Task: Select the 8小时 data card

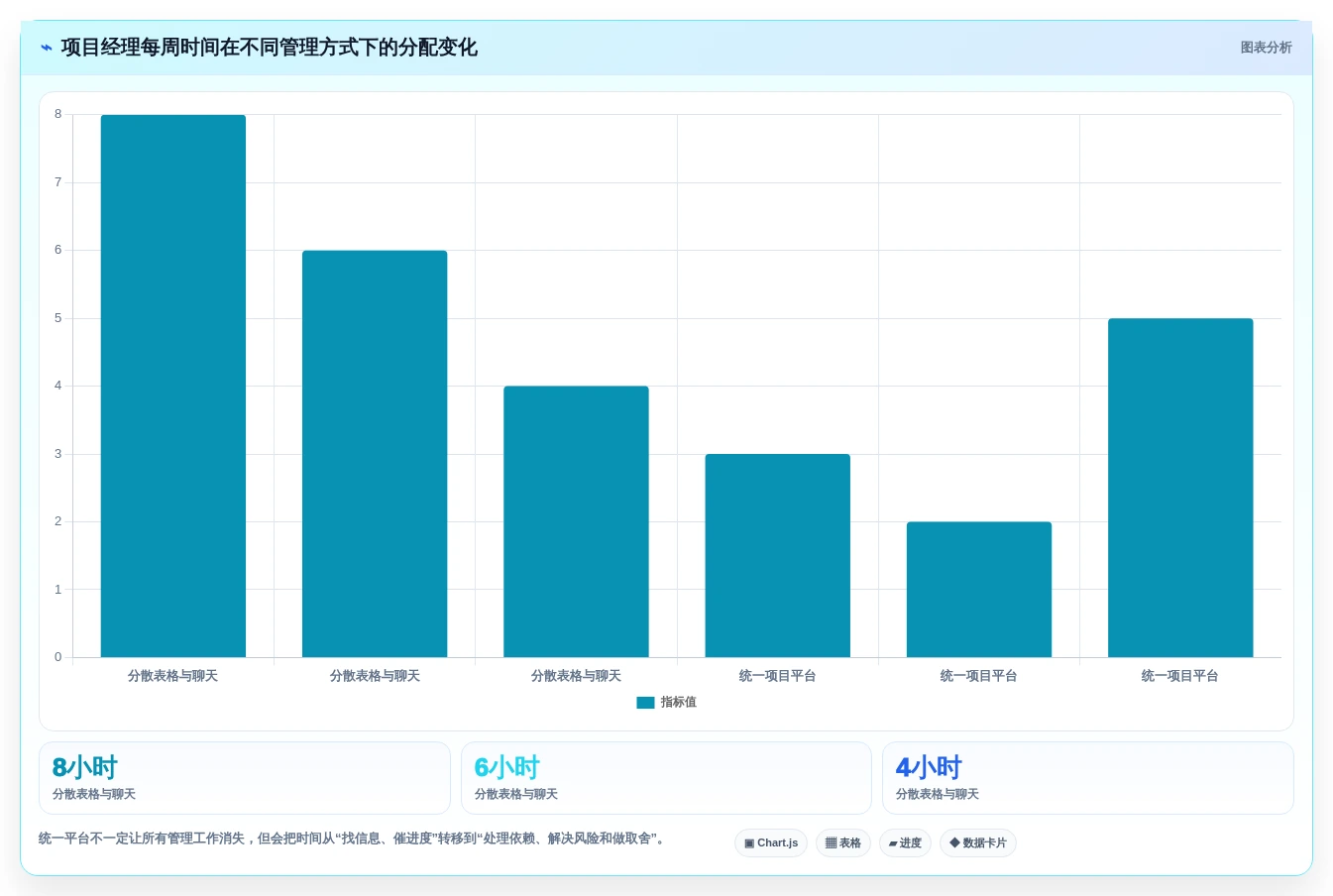Action: (245, 778)
